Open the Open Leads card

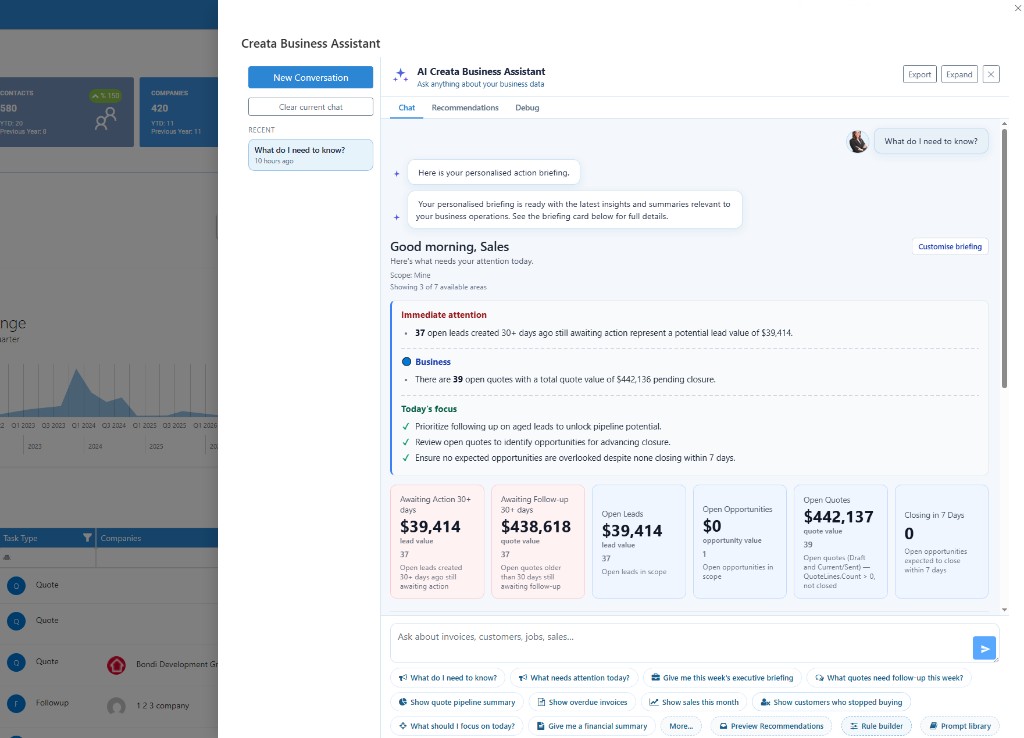[639, 541]
